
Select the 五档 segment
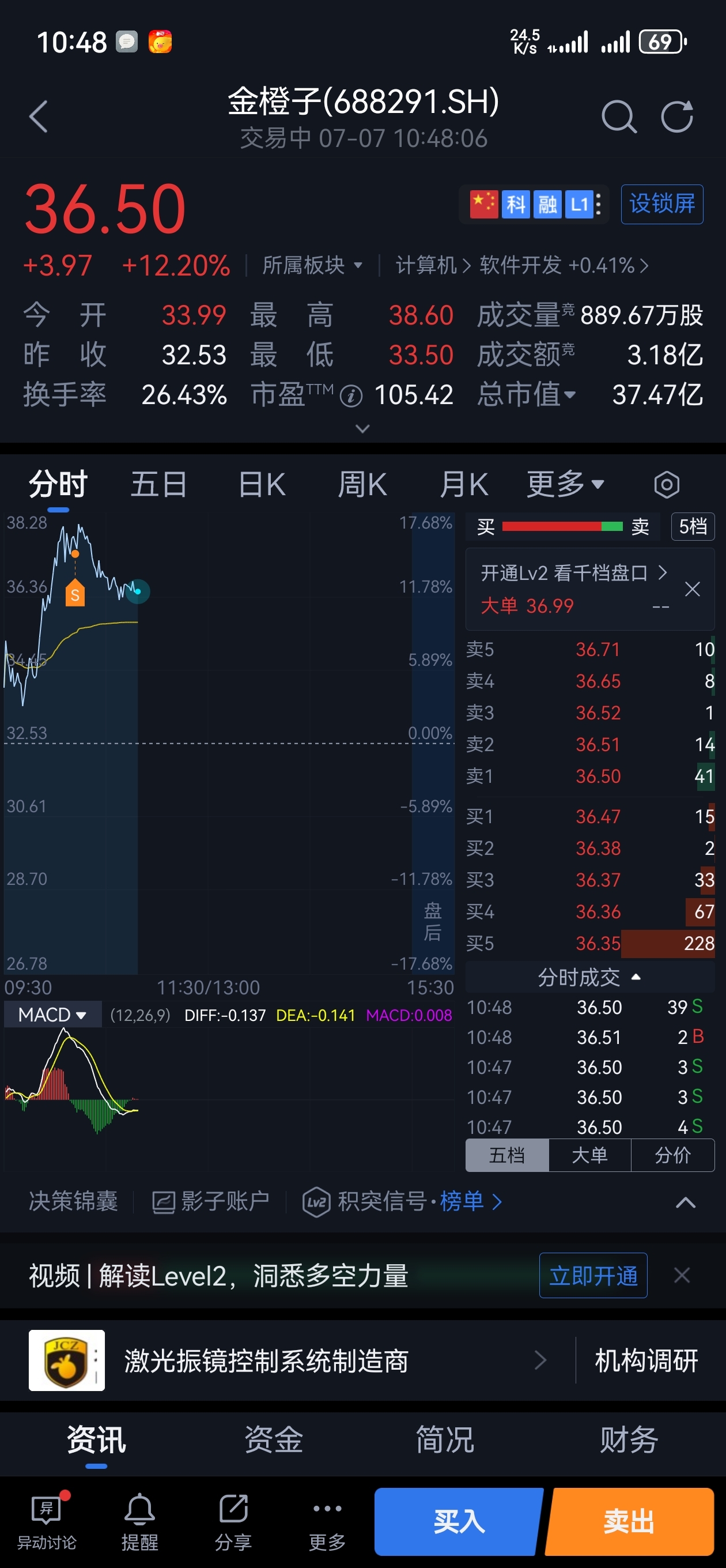click(507, 1155)
